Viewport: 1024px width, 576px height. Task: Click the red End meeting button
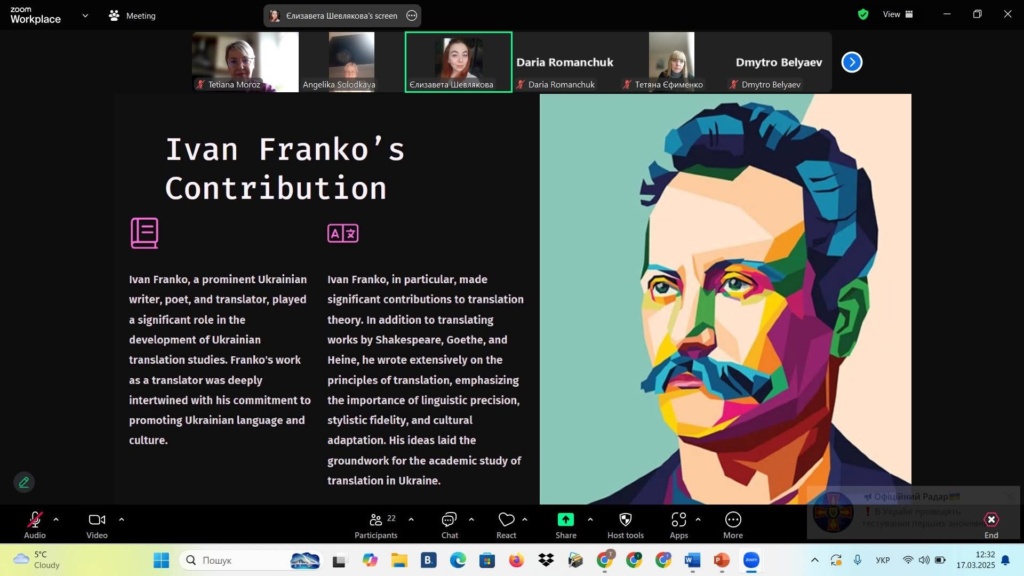click(991, 525)
